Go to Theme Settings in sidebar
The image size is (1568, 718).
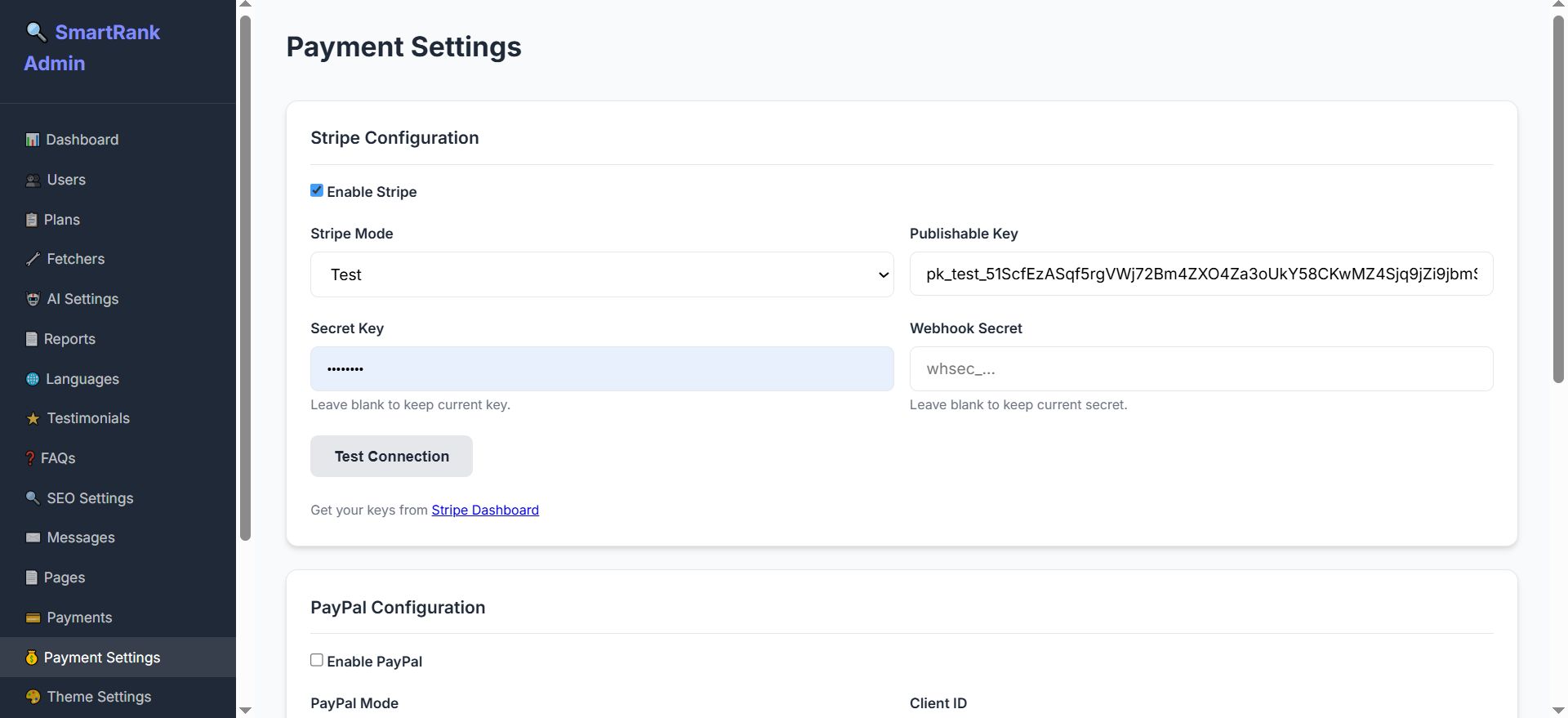point(99,697)
